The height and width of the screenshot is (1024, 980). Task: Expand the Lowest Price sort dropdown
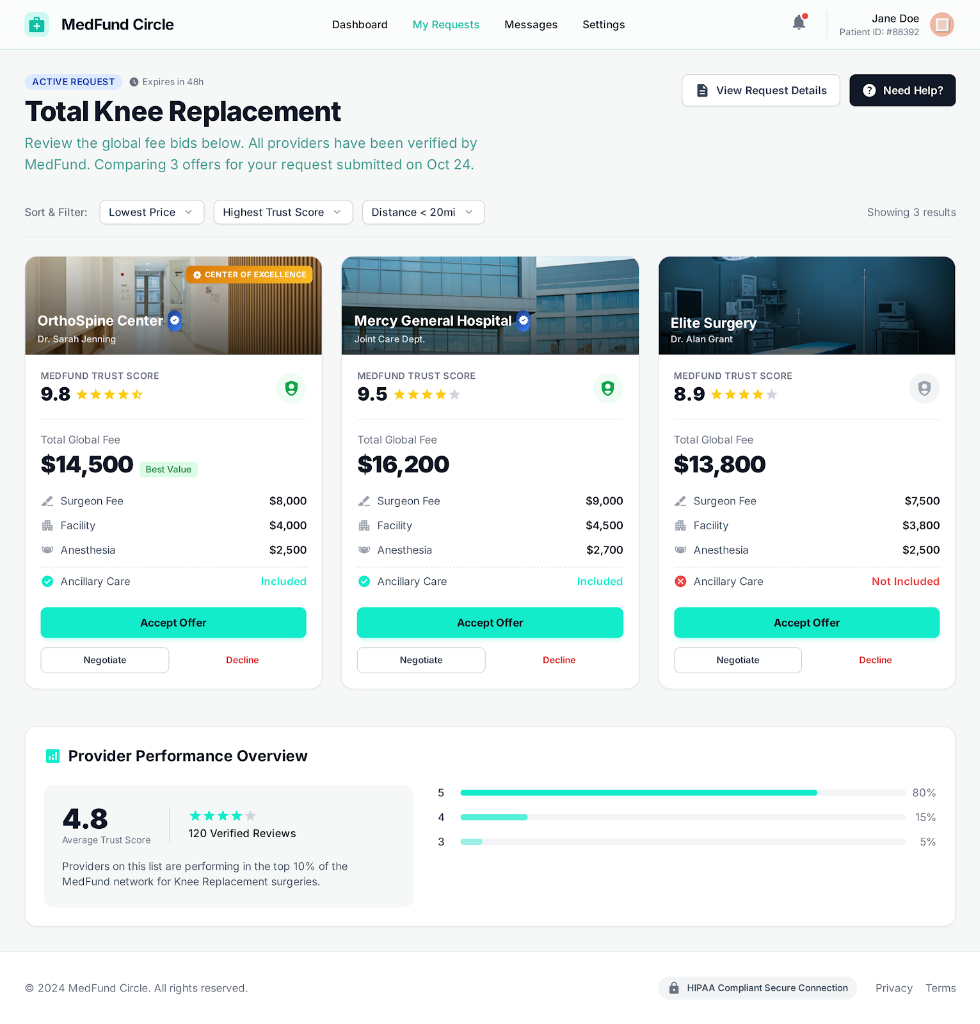[152, 212]
